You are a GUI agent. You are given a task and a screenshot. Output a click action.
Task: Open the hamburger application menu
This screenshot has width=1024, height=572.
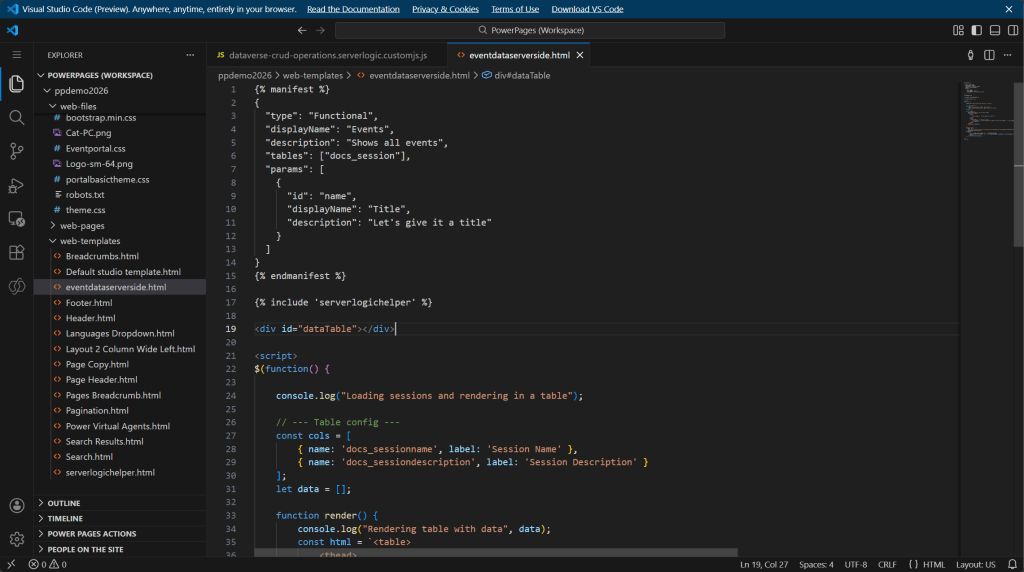click(x=16, y=55)
